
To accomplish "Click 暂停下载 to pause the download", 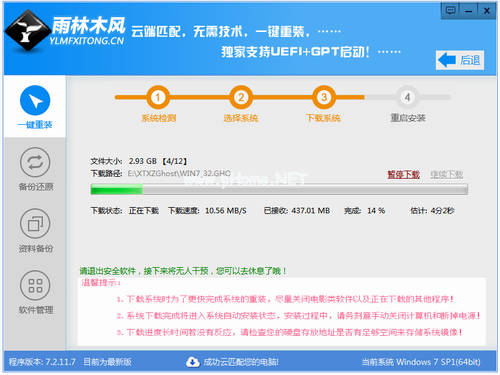I will click(403, 174).
